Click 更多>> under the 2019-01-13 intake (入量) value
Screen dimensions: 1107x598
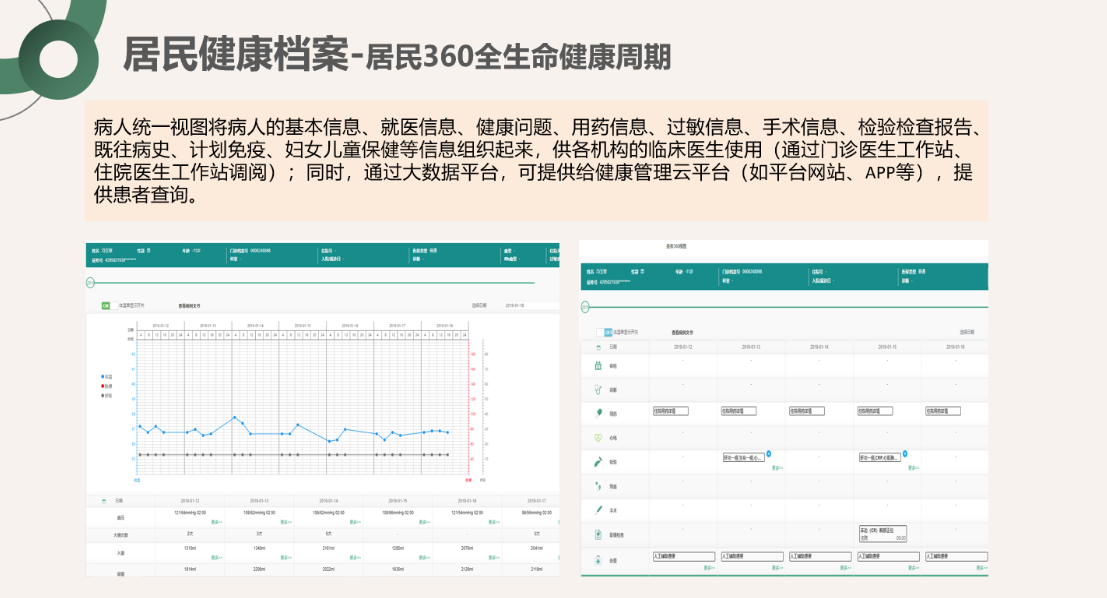286,558
